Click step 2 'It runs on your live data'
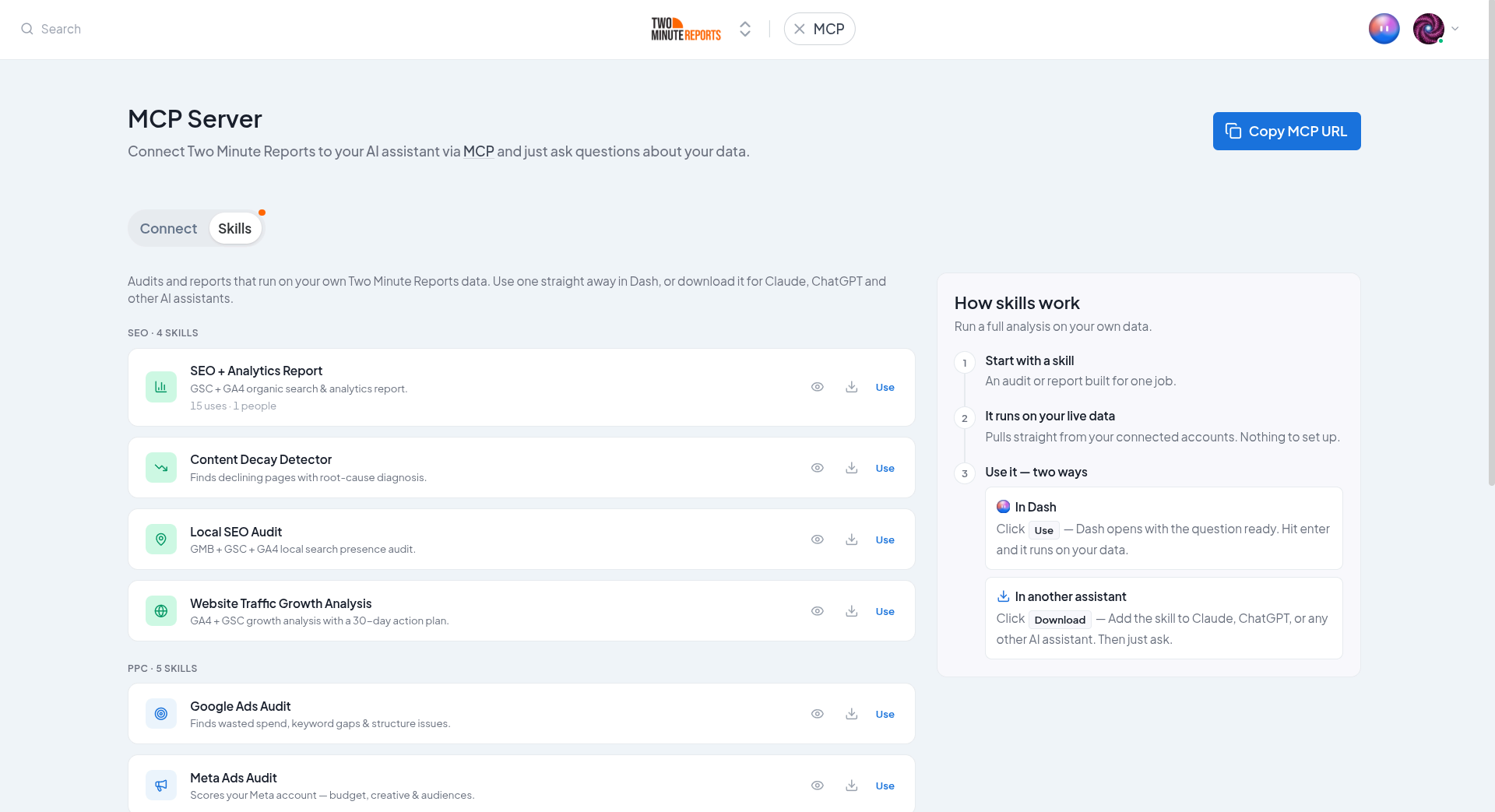This screenshot has width=1495, height=812. tap(1050, 416)
